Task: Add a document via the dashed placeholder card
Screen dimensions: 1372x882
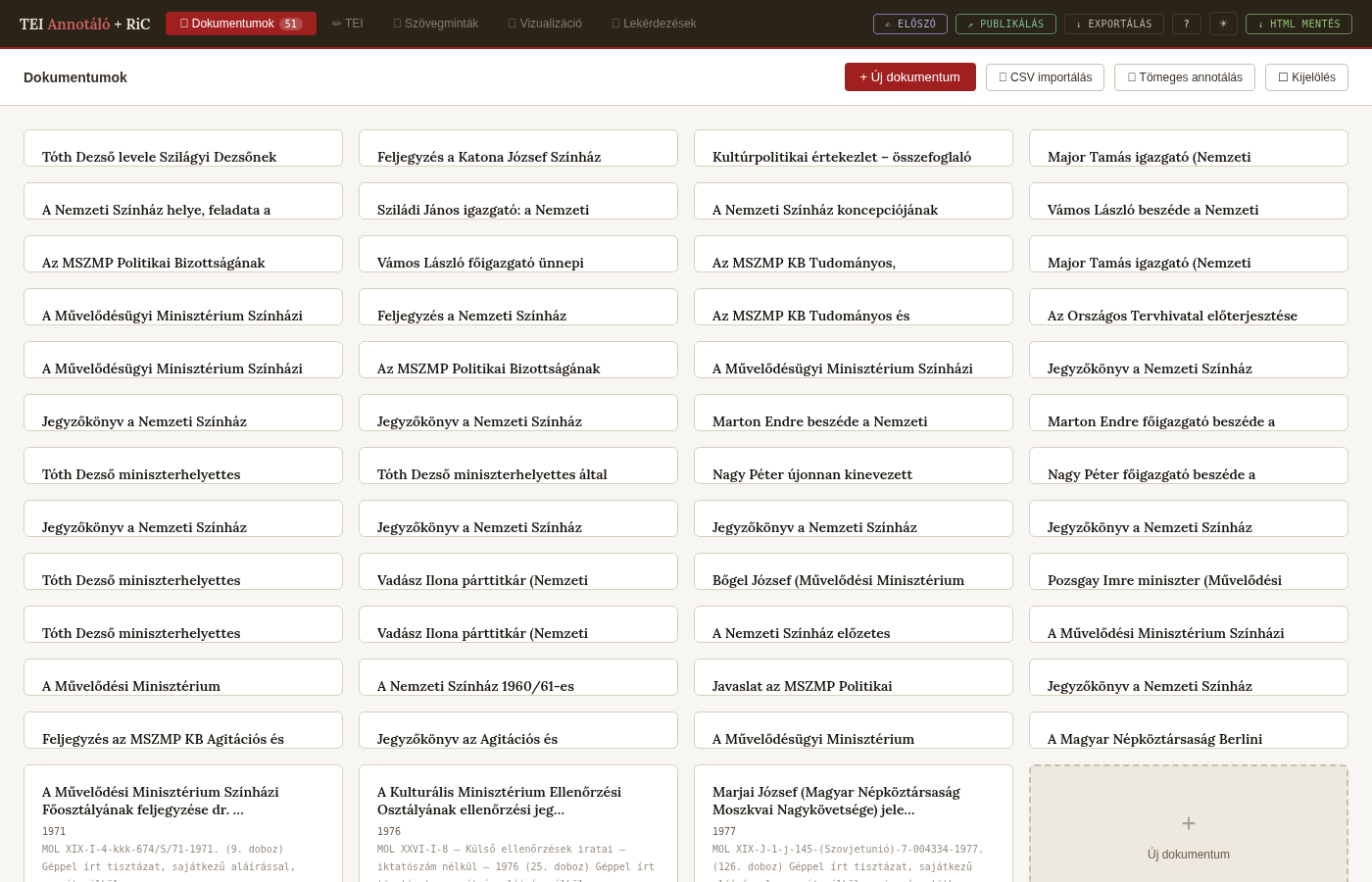Action: [1189, 824]
